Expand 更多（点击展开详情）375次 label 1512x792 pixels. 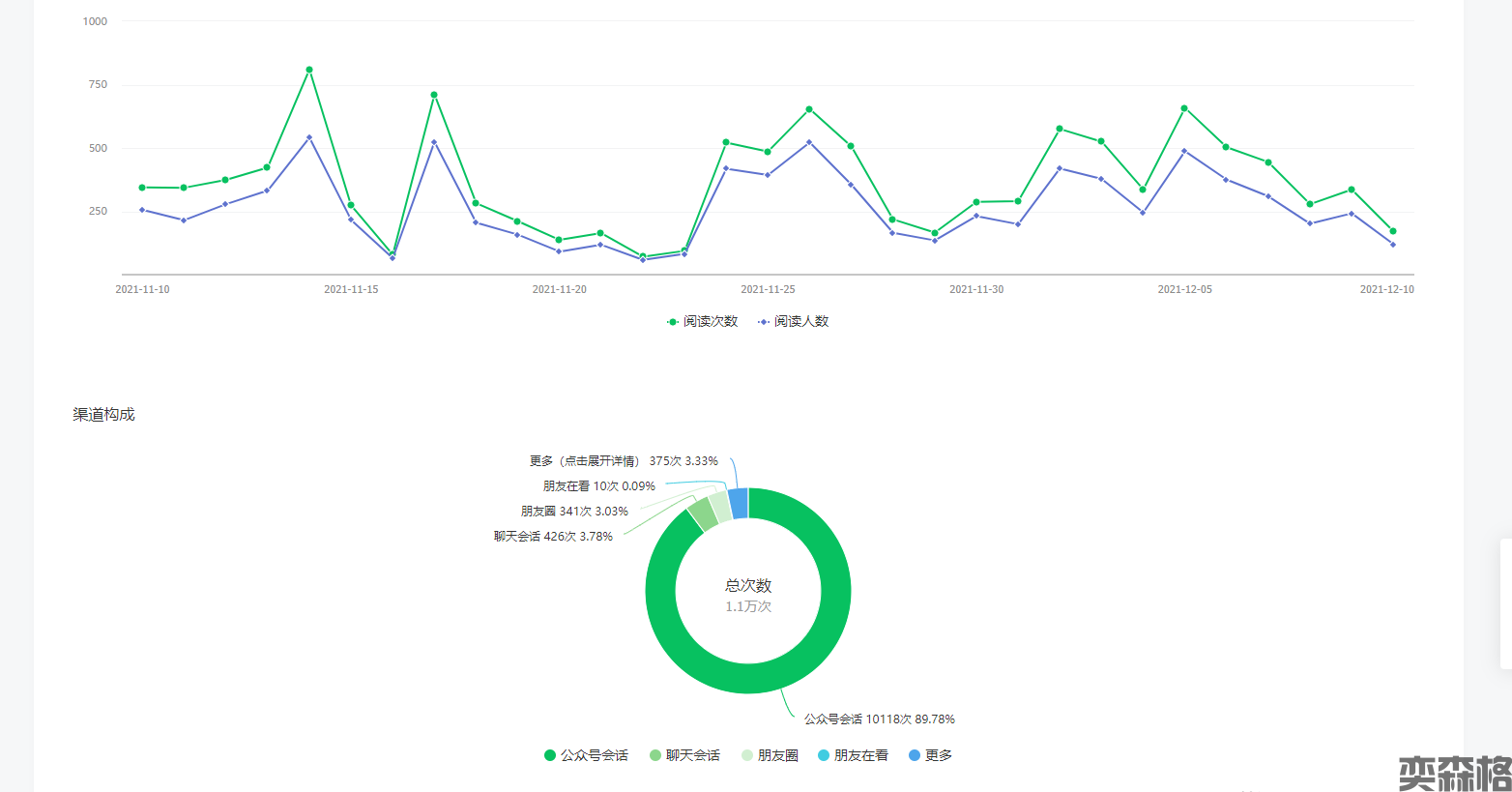tap(624, 461)
